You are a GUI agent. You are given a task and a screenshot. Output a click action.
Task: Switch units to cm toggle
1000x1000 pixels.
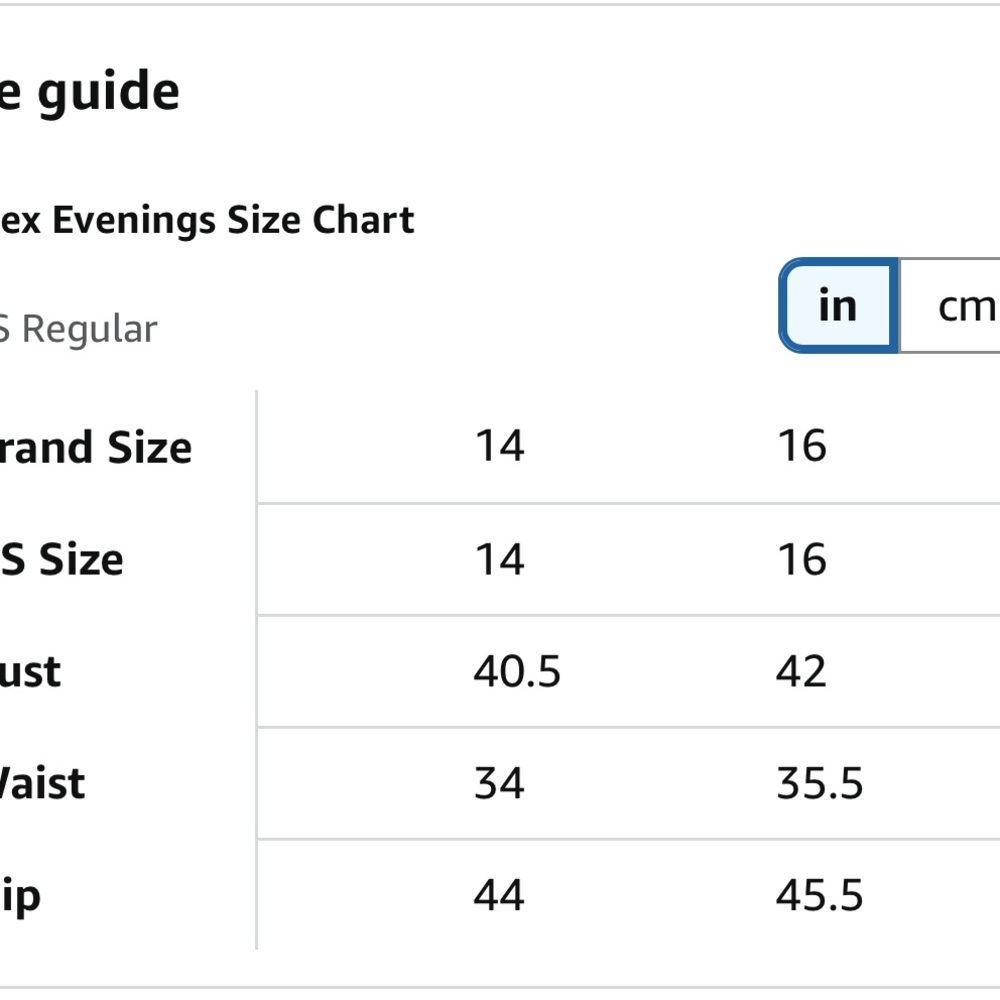[950, 305]
